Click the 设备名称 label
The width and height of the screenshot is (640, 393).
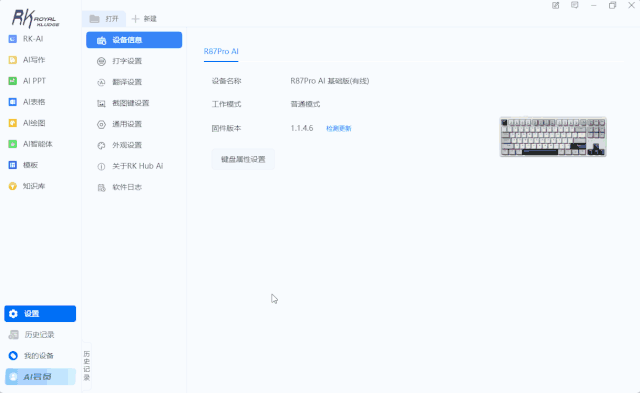(227, 81)
